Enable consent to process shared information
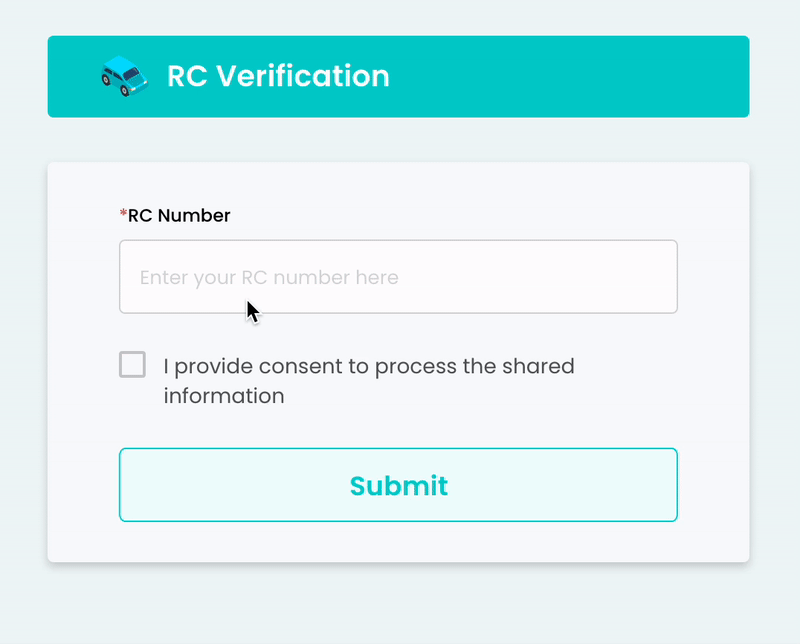Viewport: 800px width, 644px height. pos(132,364)
